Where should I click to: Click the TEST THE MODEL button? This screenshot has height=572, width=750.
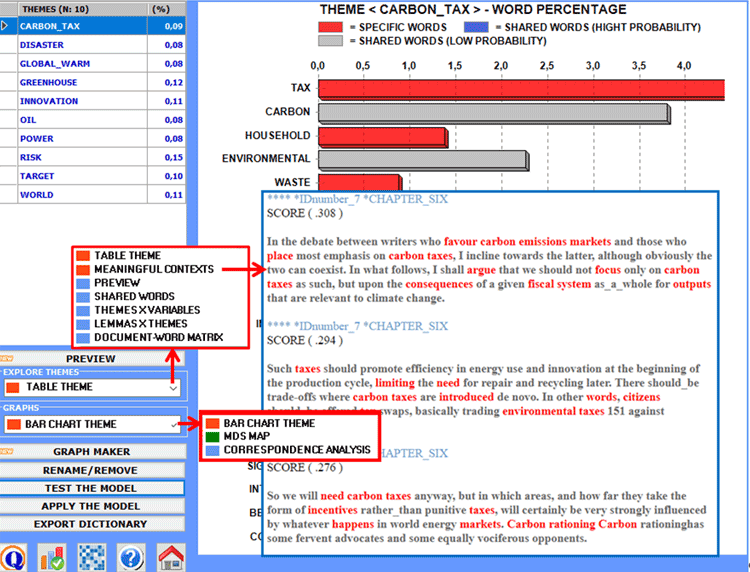92,488
